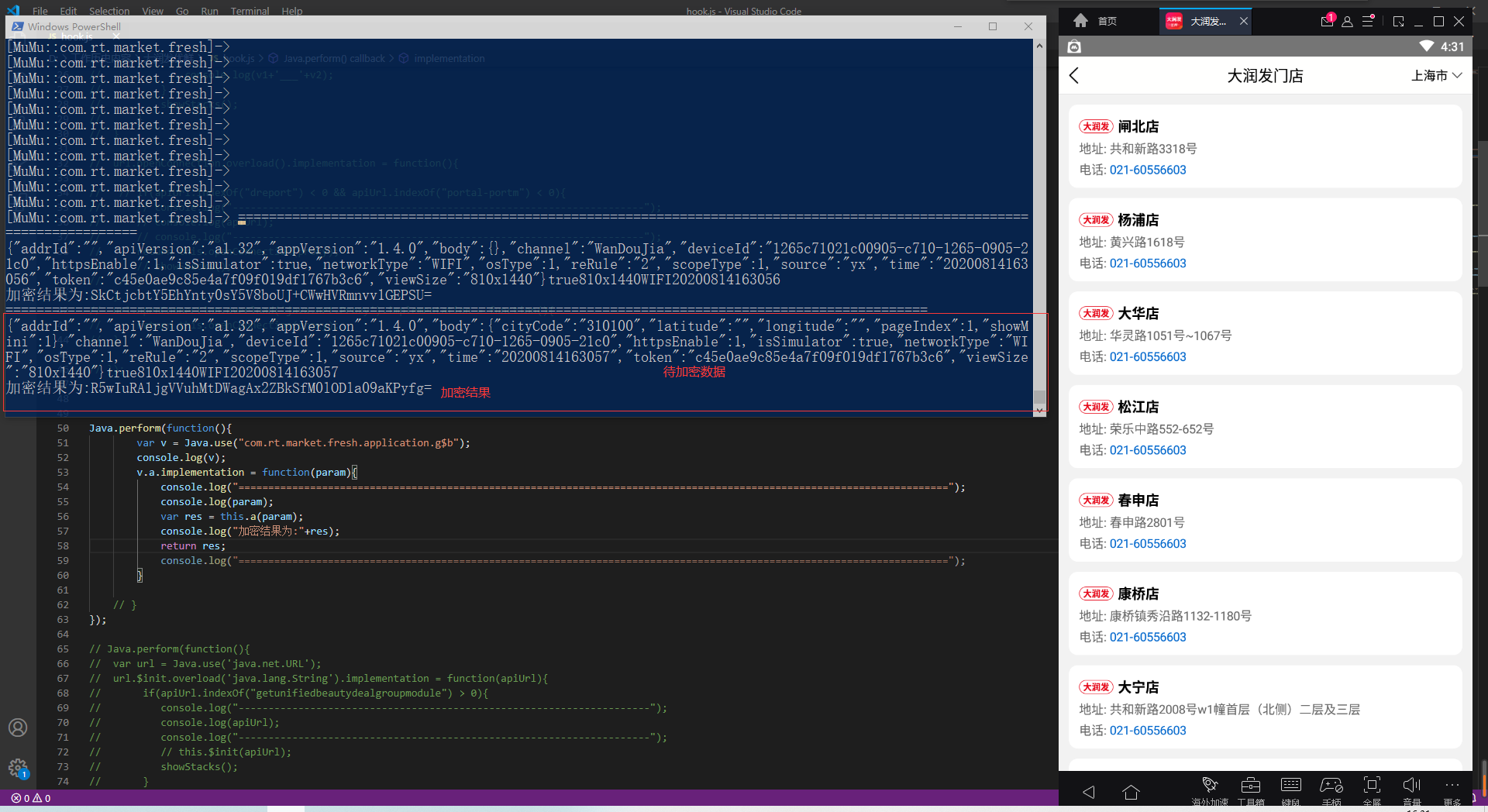The height and width of the screenshot is (812, 1488).
Task: Click line 53 v.a.implementation code
Action: coord(247,473)
